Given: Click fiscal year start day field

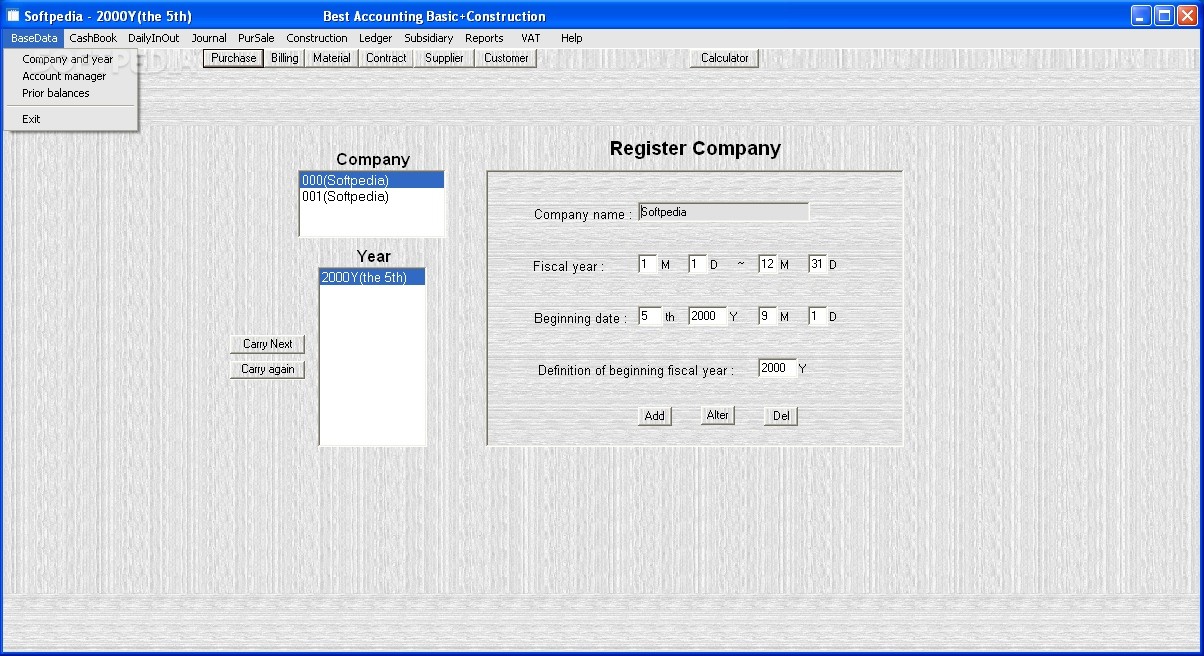Looking at the screenshot, I should click(697, 264).
